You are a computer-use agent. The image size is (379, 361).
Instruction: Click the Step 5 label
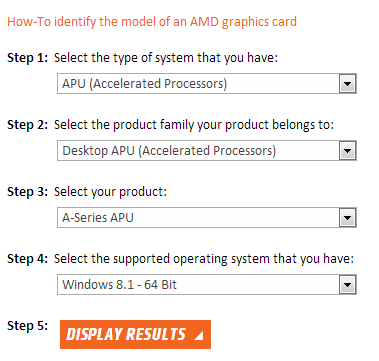(x=28, y=326)
